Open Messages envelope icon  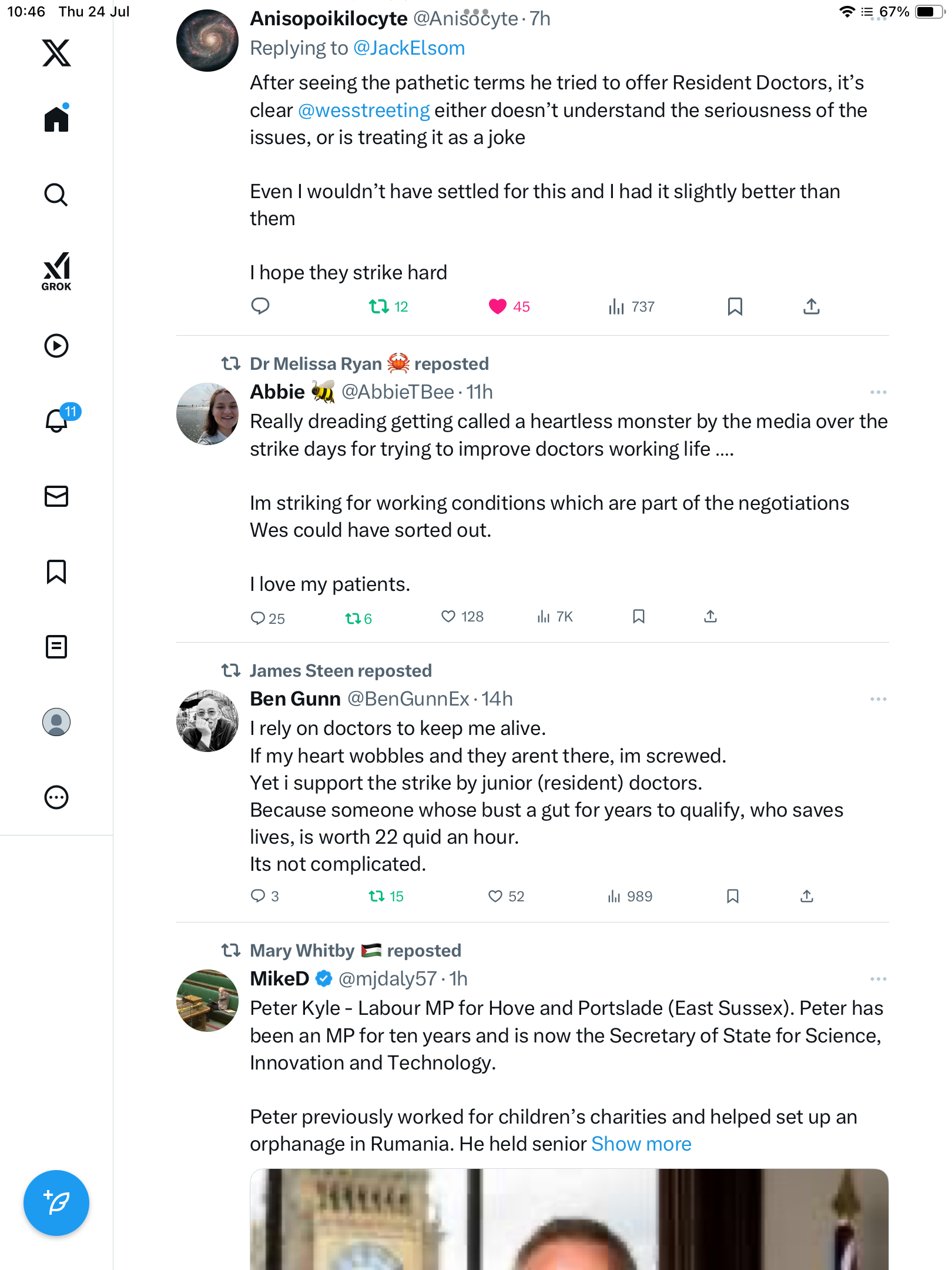point(56,496)
